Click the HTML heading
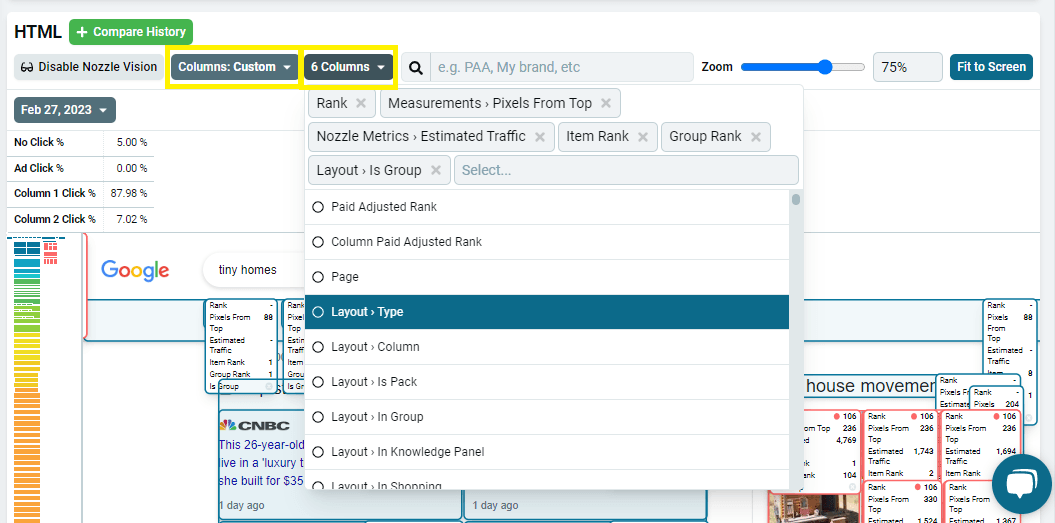1055x523 pixels. [38, 32]
